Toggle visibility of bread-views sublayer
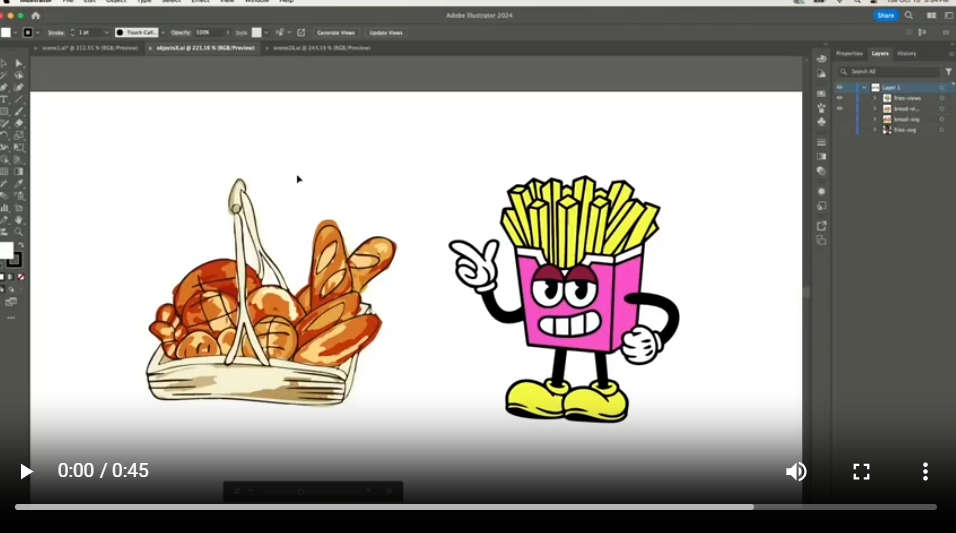Image resolution: width=956 pixels, height=533 pixels. click(x=840, y=109)
